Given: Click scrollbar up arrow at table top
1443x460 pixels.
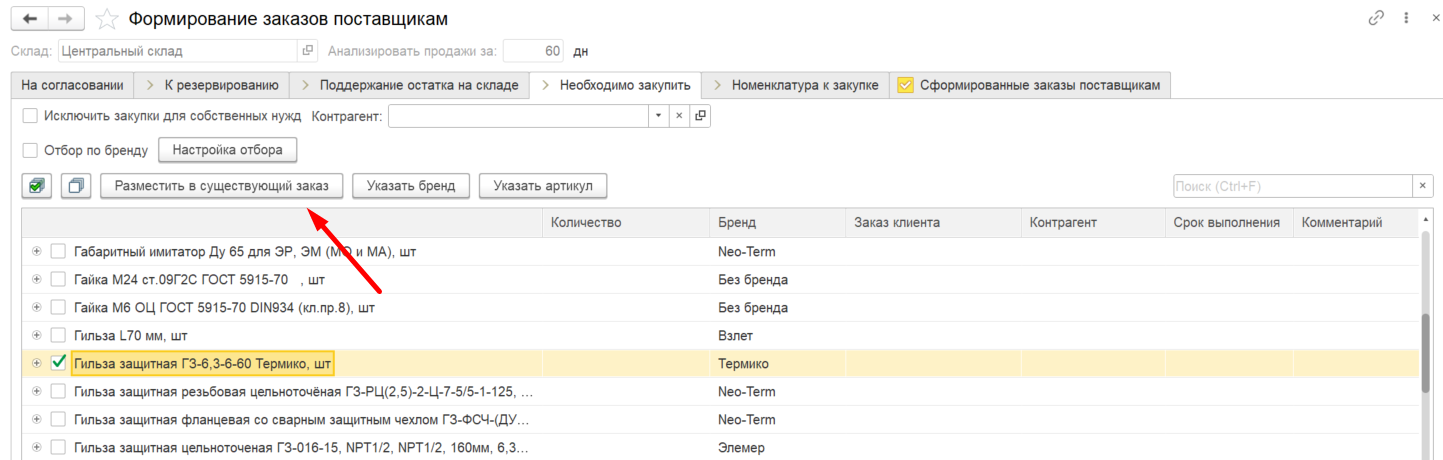Looking at the screenshot, I should point(1424,218).
